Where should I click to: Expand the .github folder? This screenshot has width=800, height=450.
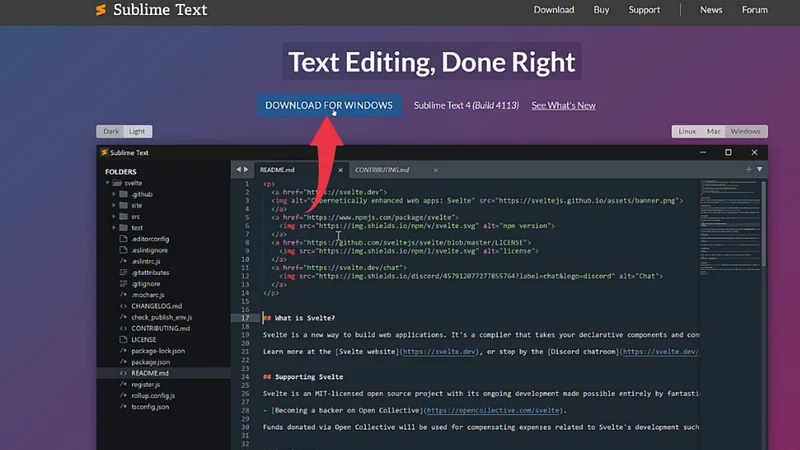(115, 194)
